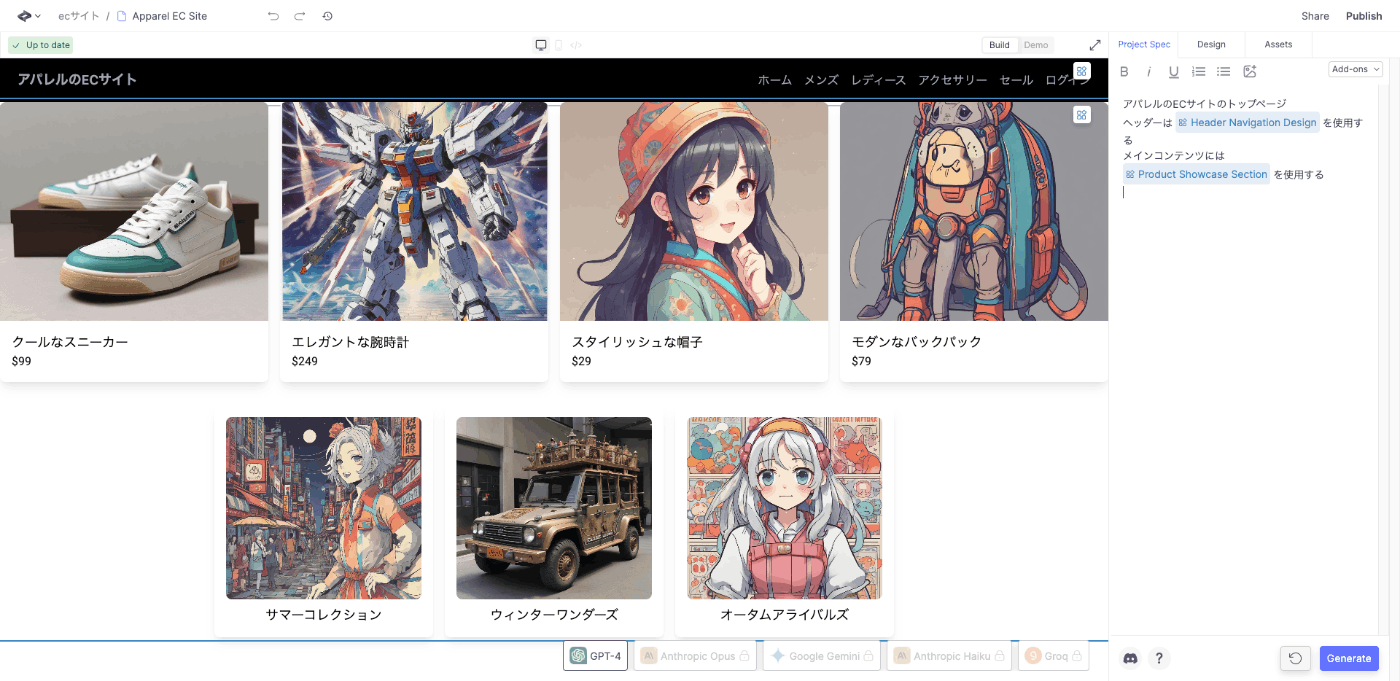Click the クールなスニーカー product title
The height and width of the screenshot is (681, 1400).
70,341
